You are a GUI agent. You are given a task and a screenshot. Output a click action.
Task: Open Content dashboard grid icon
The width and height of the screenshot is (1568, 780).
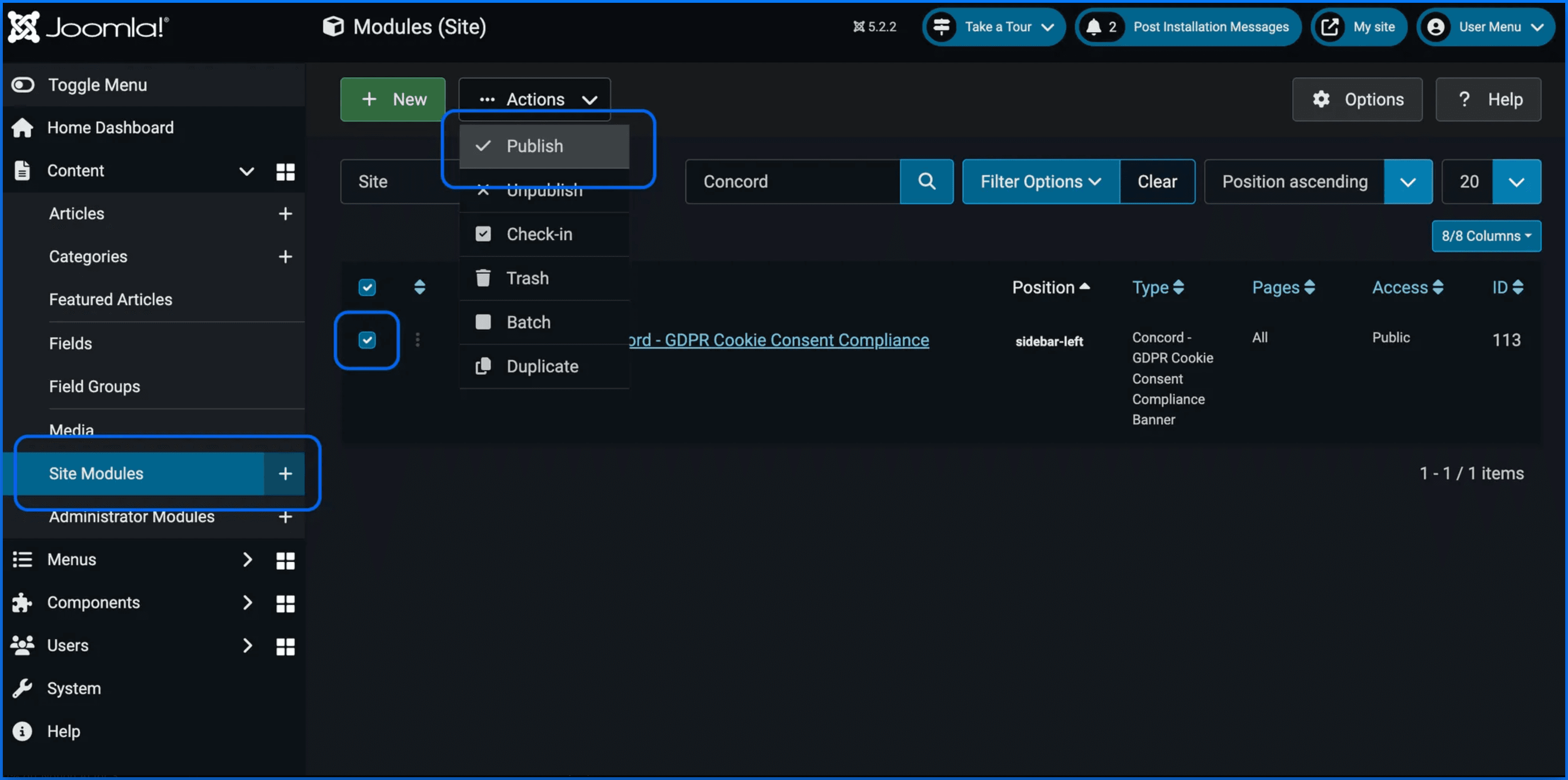(285, 172)
